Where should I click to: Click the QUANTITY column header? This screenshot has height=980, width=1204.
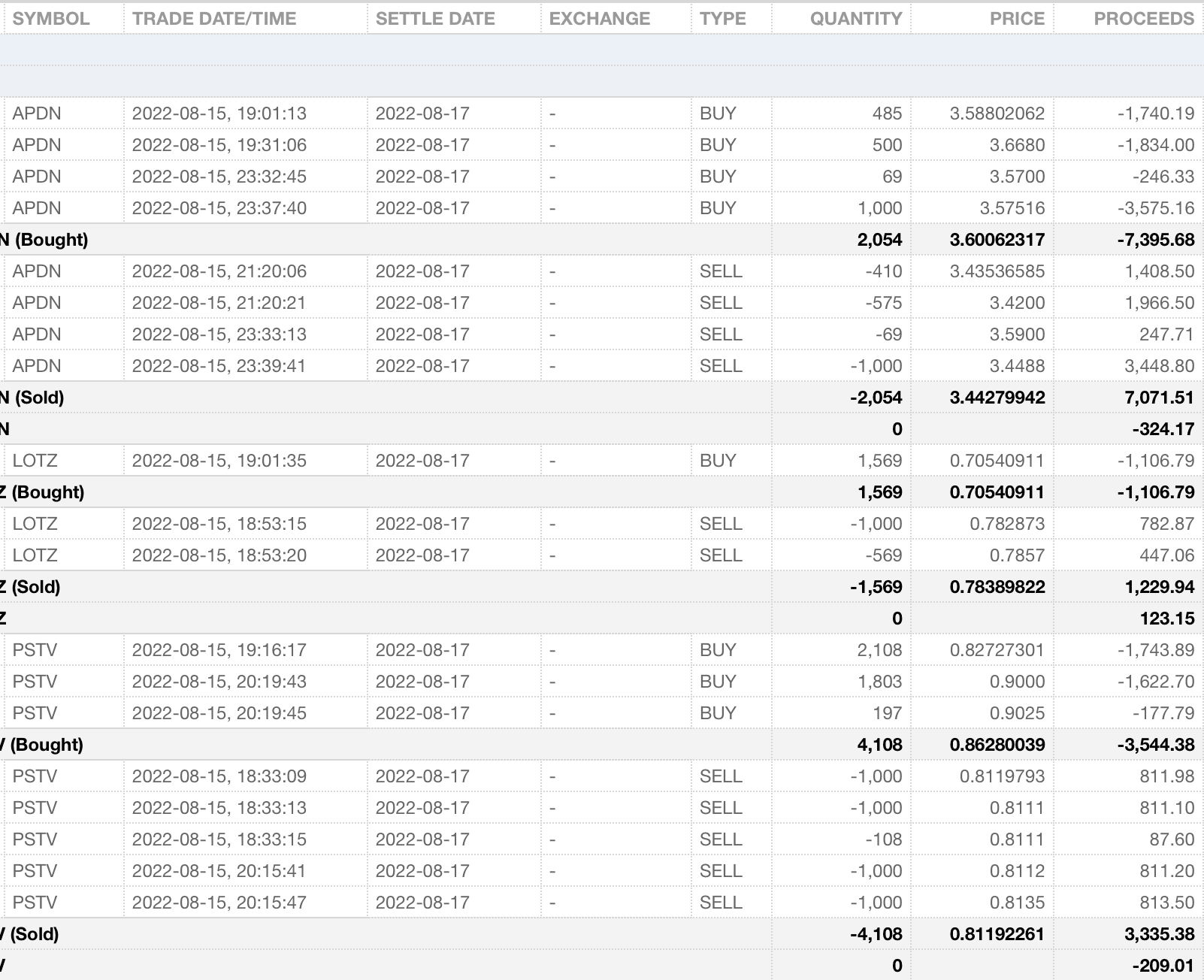[855, 19]
